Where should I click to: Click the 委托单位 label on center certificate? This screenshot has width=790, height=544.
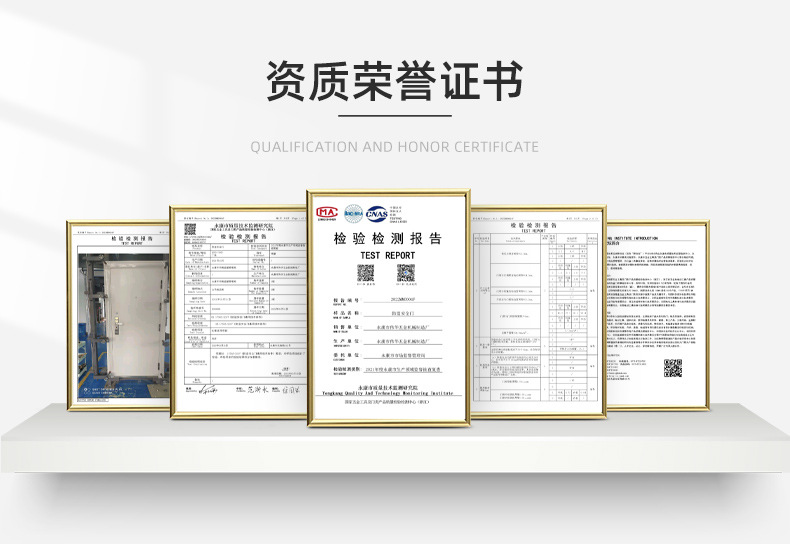click(x=346, y=355)
